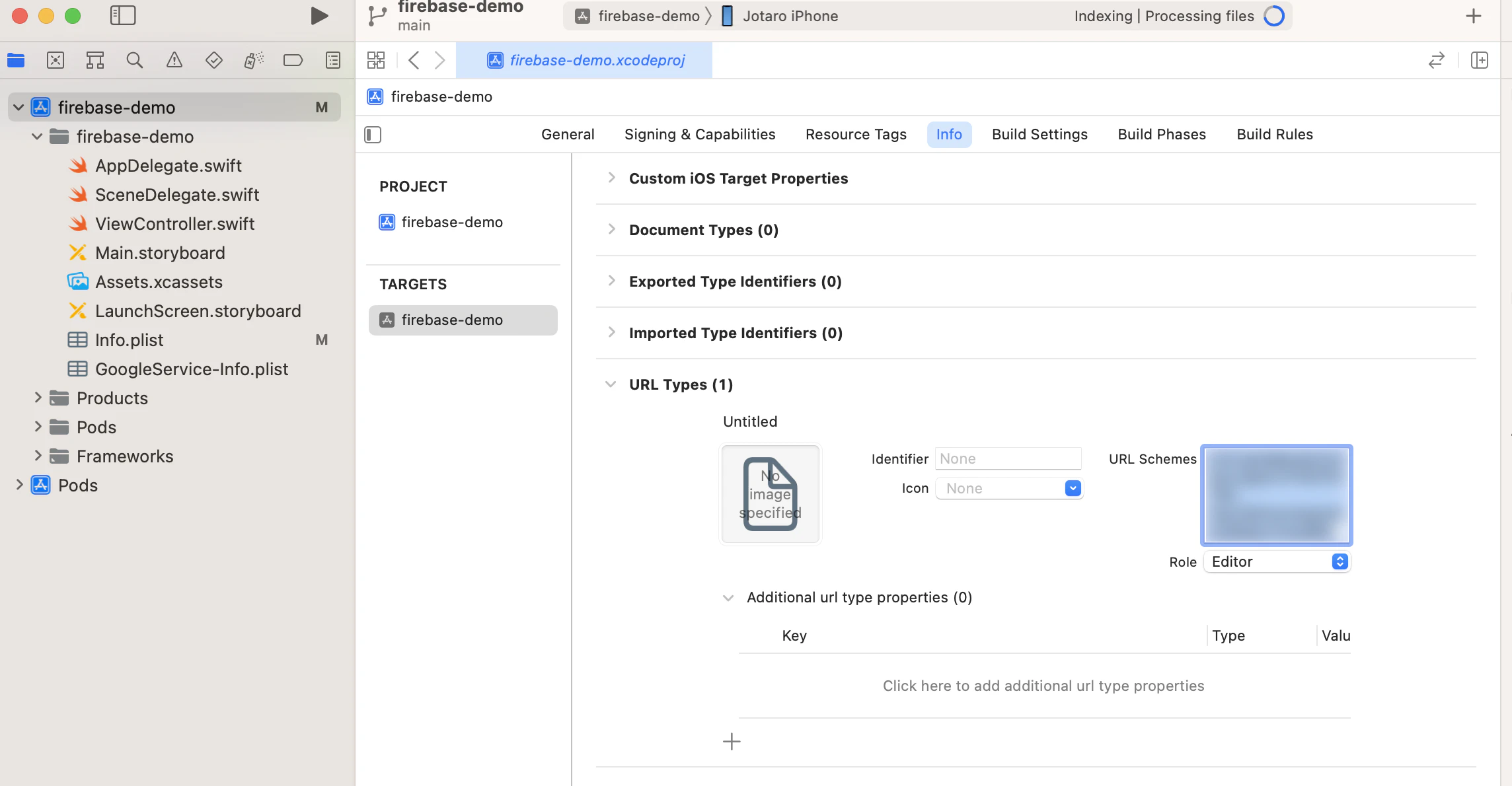
Task: Switch to the General tab
Action: tap(568, 134)
